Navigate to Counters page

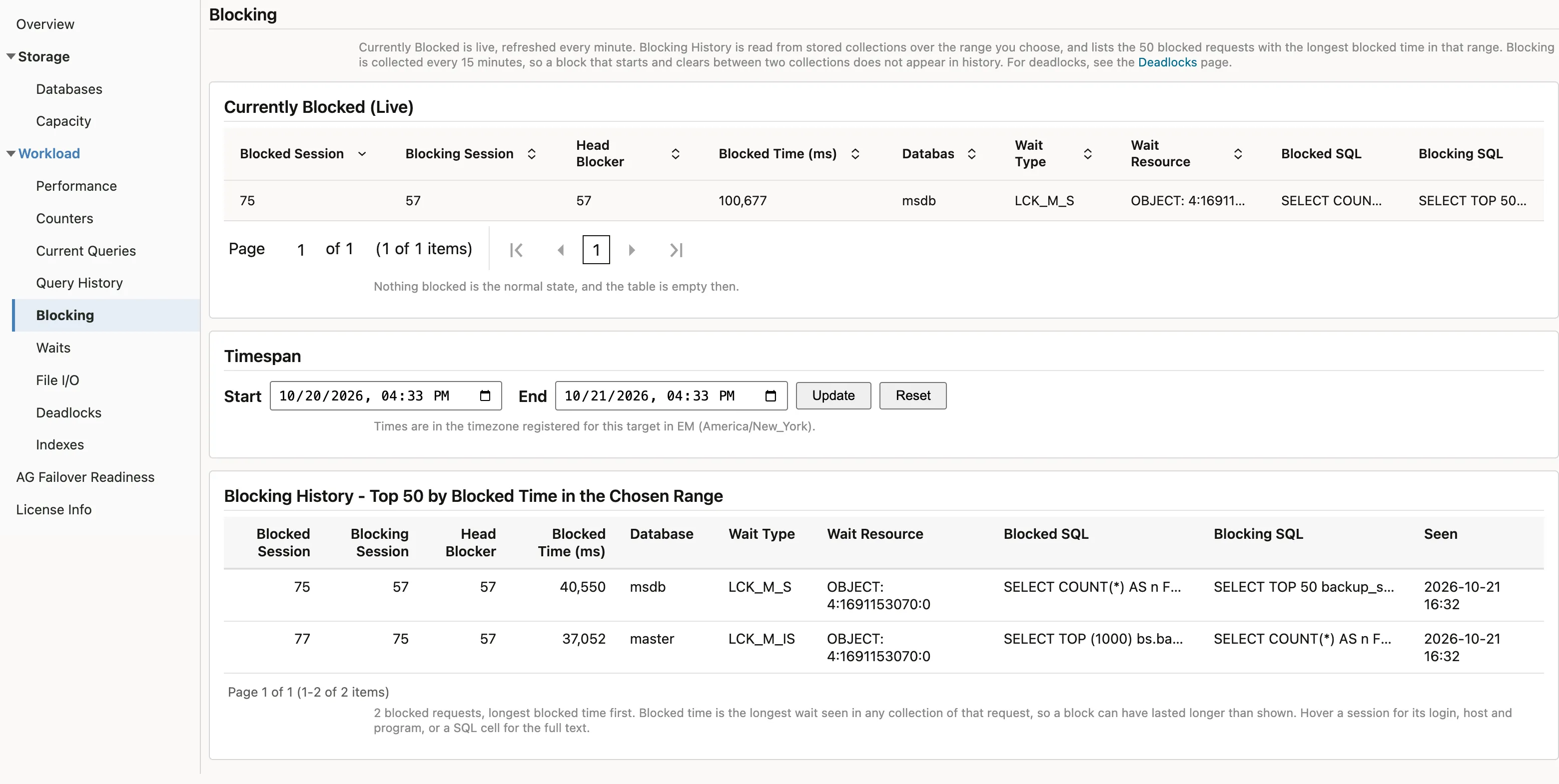click(65, 218)
